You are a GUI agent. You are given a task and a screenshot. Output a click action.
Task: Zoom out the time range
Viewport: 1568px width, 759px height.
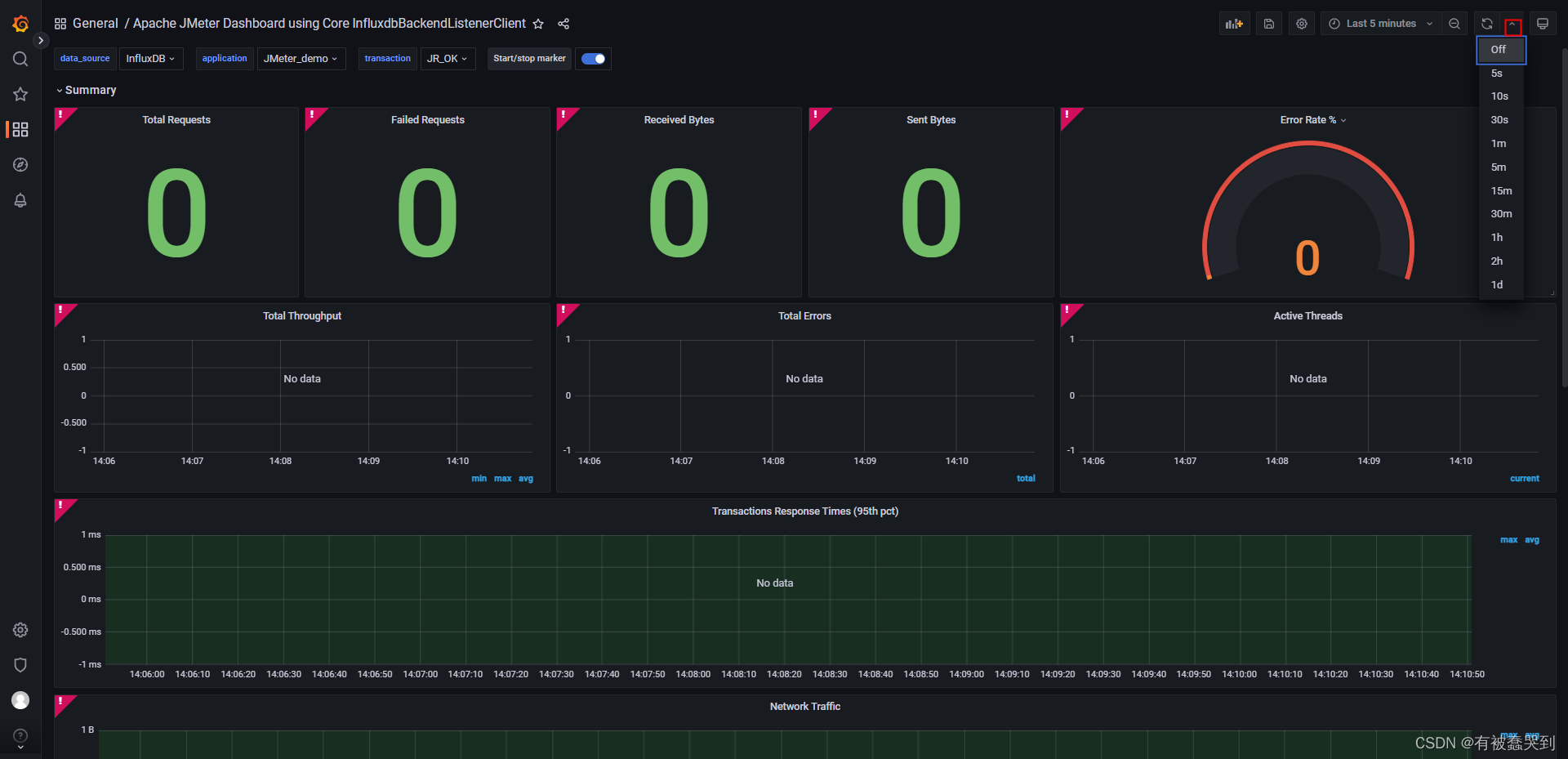coord(1454,24)
